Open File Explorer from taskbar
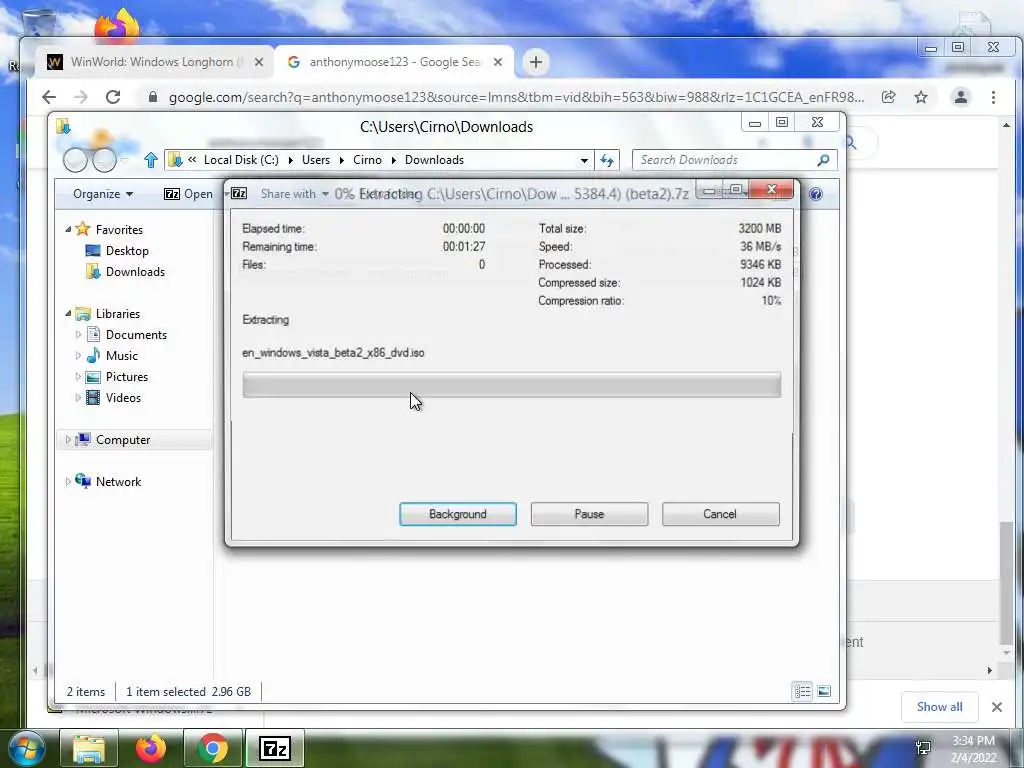 point(89,748)
